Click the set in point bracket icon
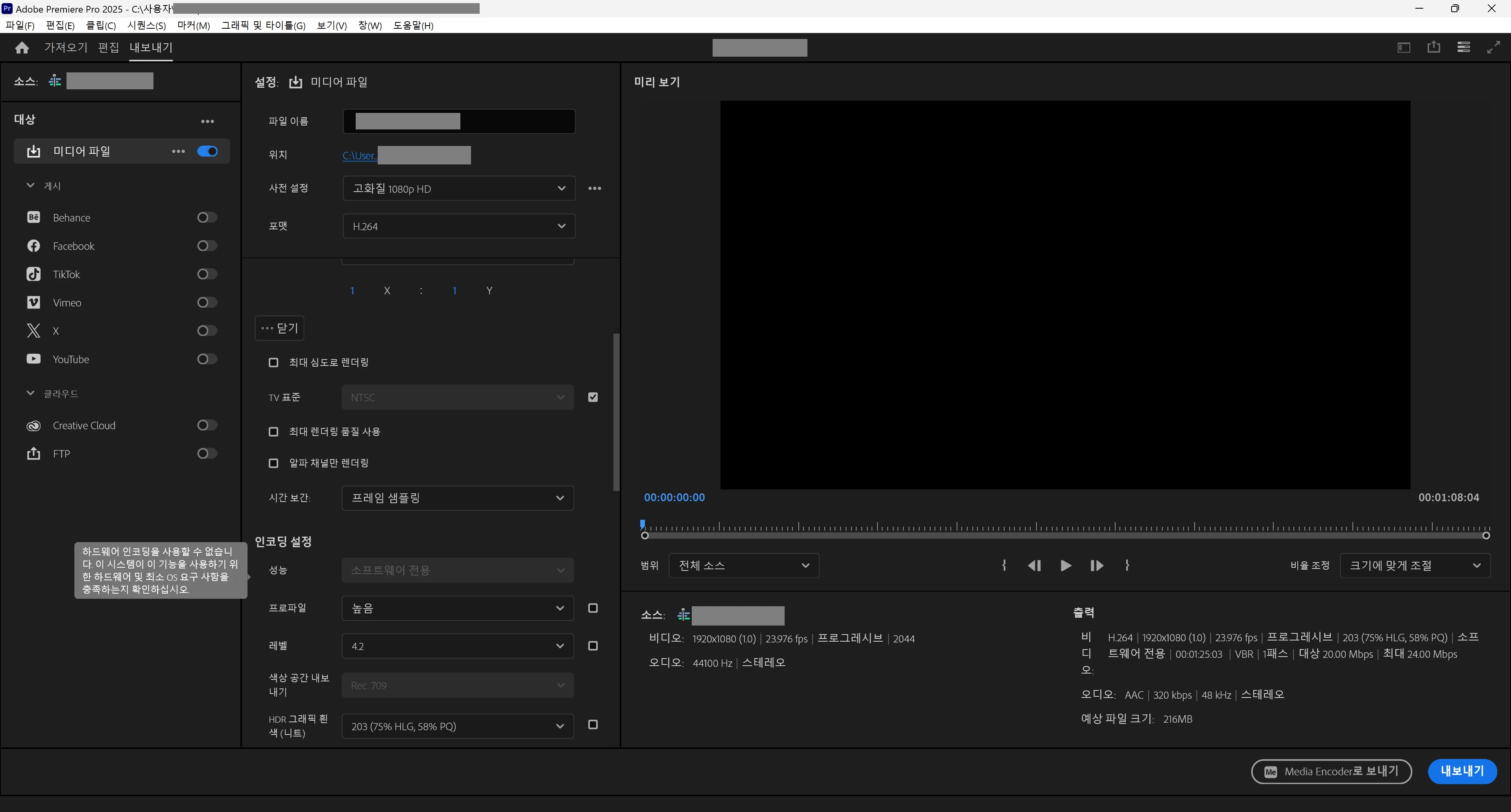 1004,566
